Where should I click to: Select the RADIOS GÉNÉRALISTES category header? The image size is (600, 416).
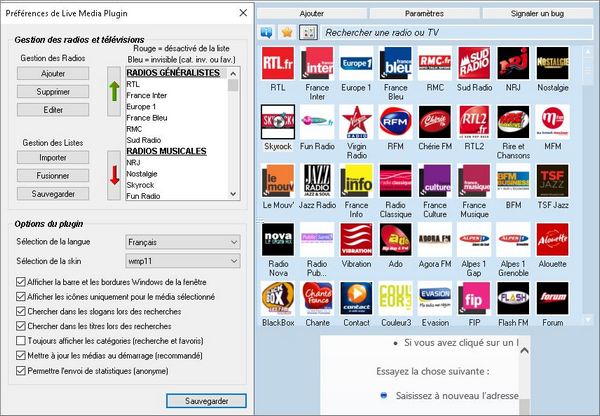(173, 73)
